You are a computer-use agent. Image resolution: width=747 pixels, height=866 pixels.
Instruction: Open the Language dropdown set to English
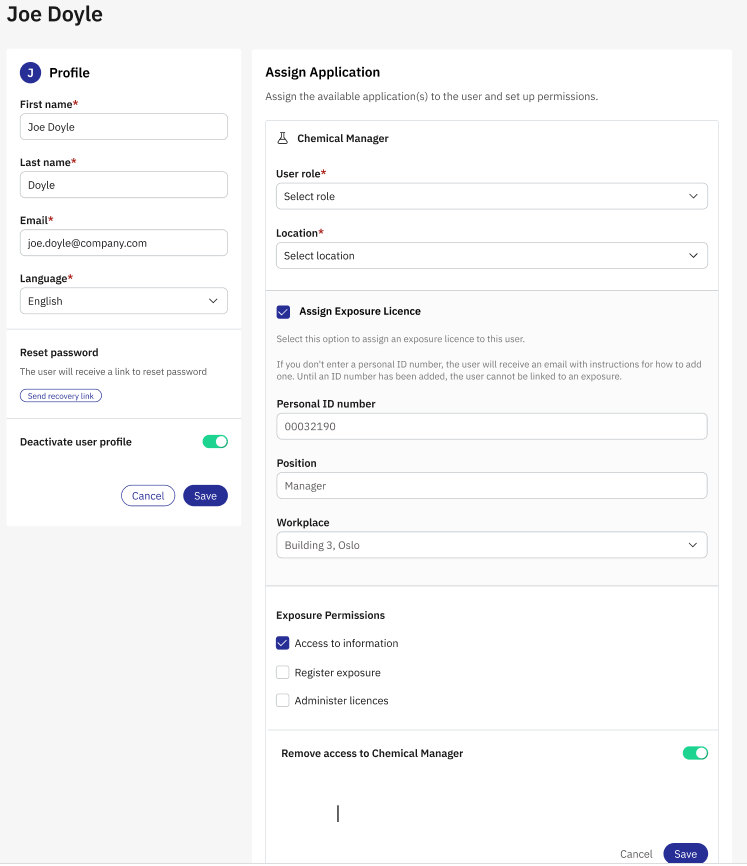pyautogui.click(x=123, y=301)
